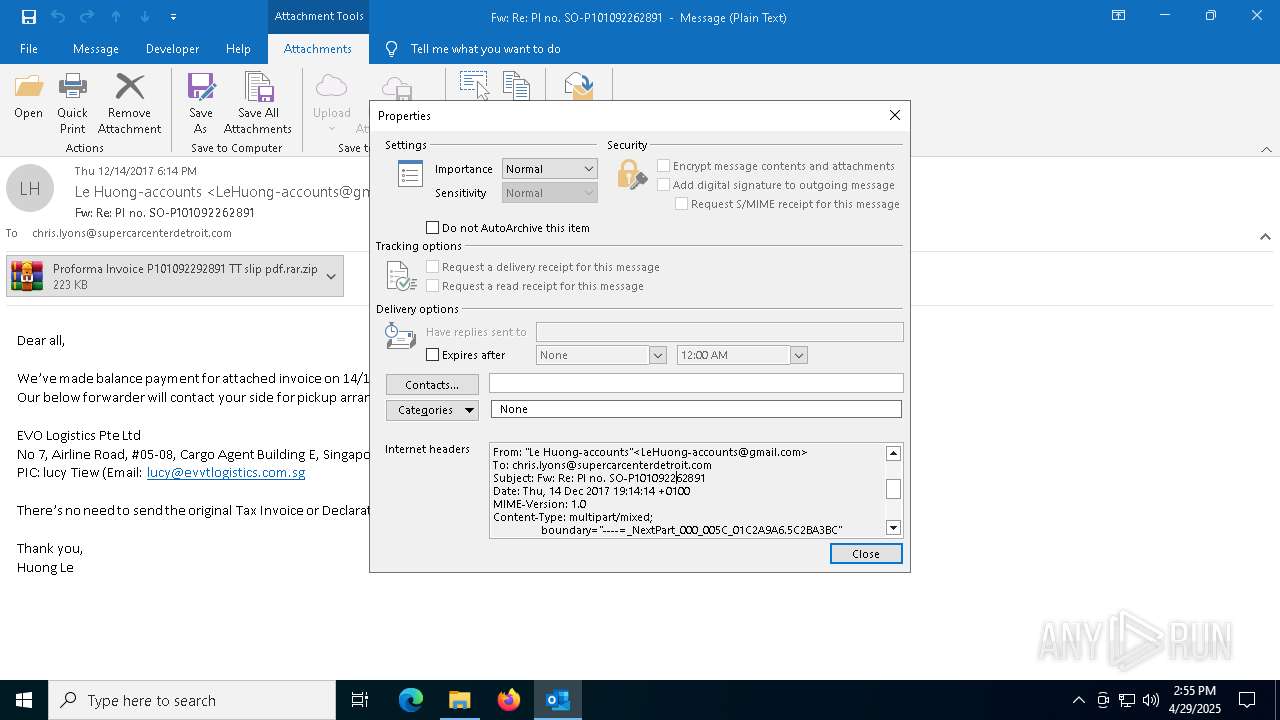
Task: Click Undo arrow in quick access toolbar
Action: point(58,17)
